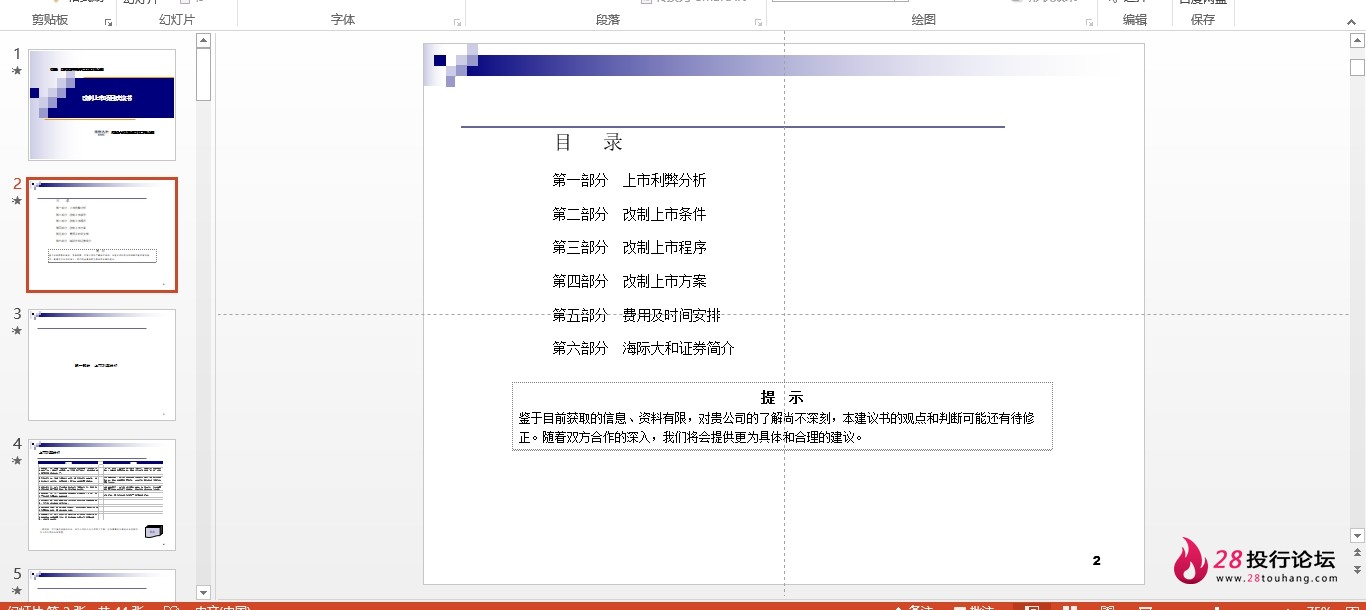
Task: Click the 幻灯片 group label
Action: coord(177,20)
